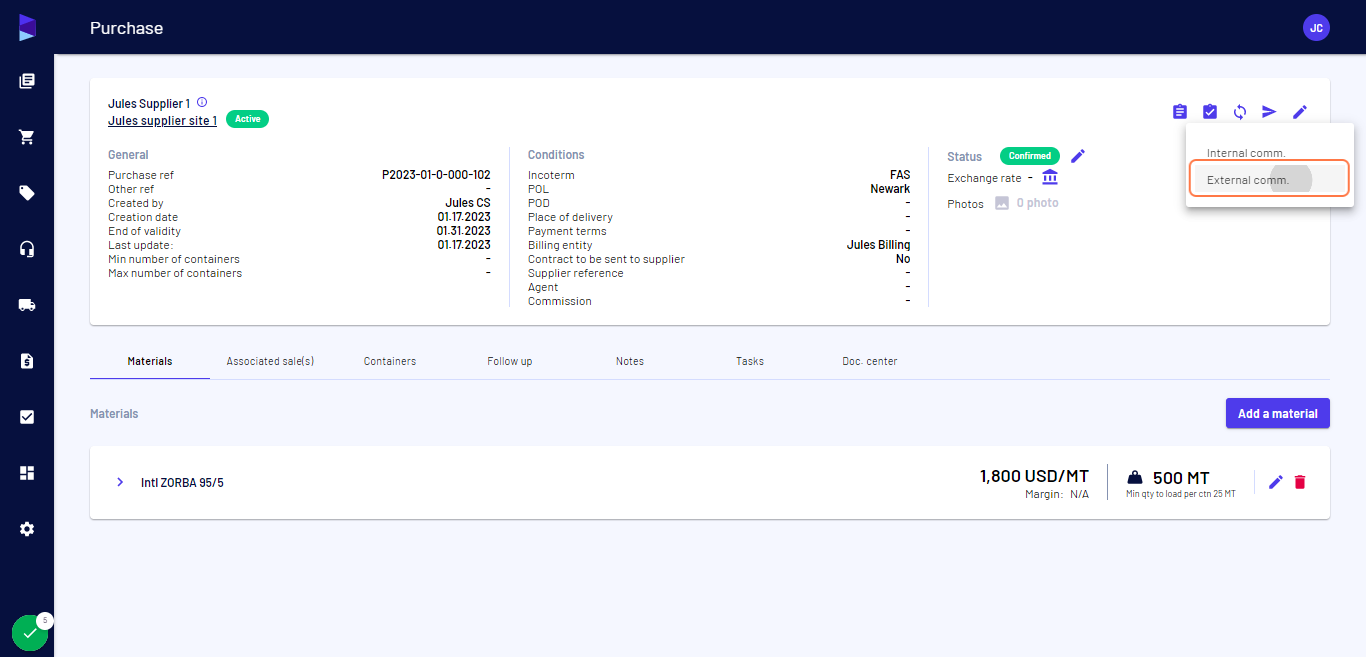Switch to the Materials tab
Viewport: 1366px width, 657px height.
coord(150,361)
